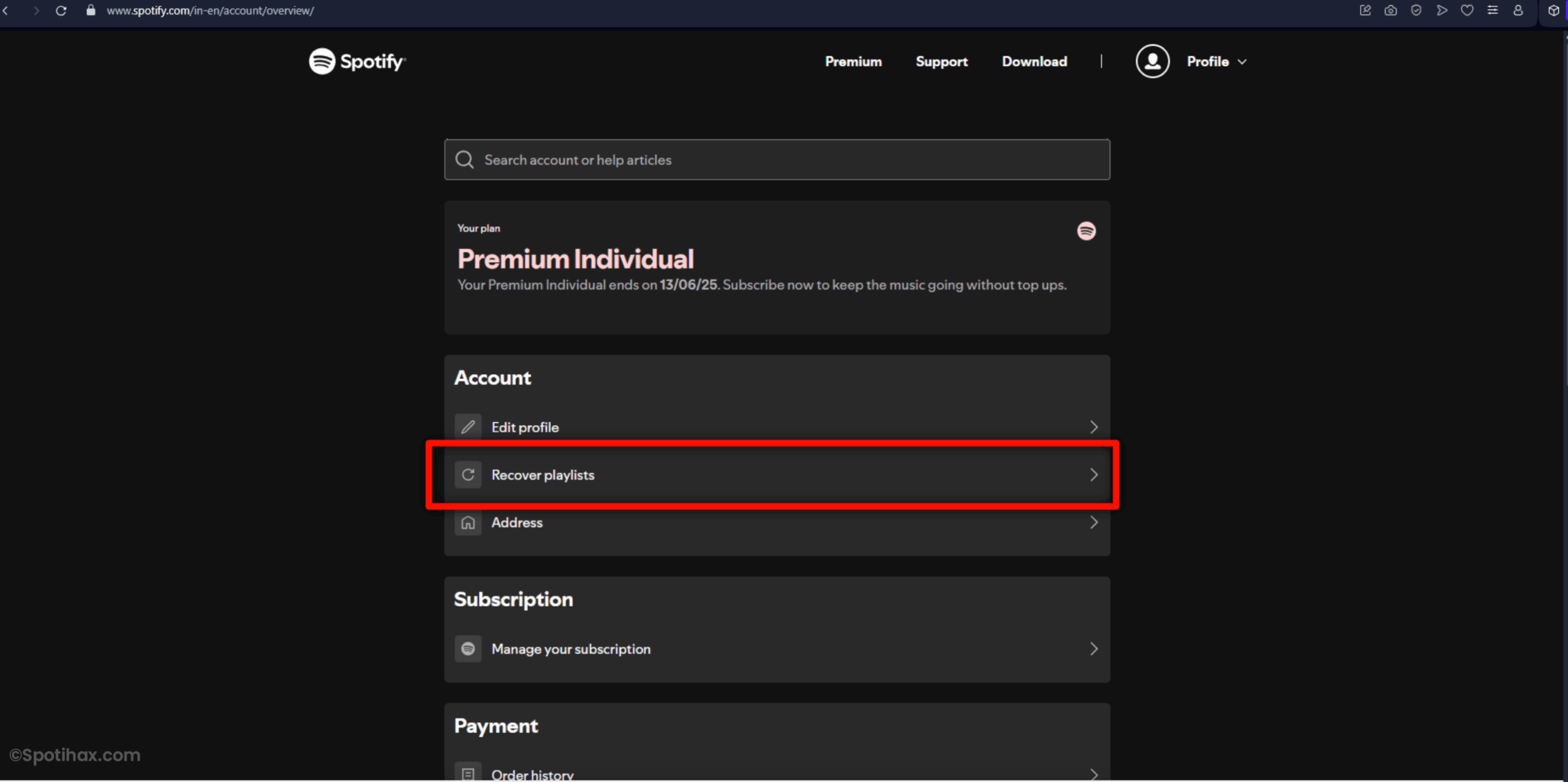Click the padlock site-security icon
The image size is (1568, 782).
[91, 10]
